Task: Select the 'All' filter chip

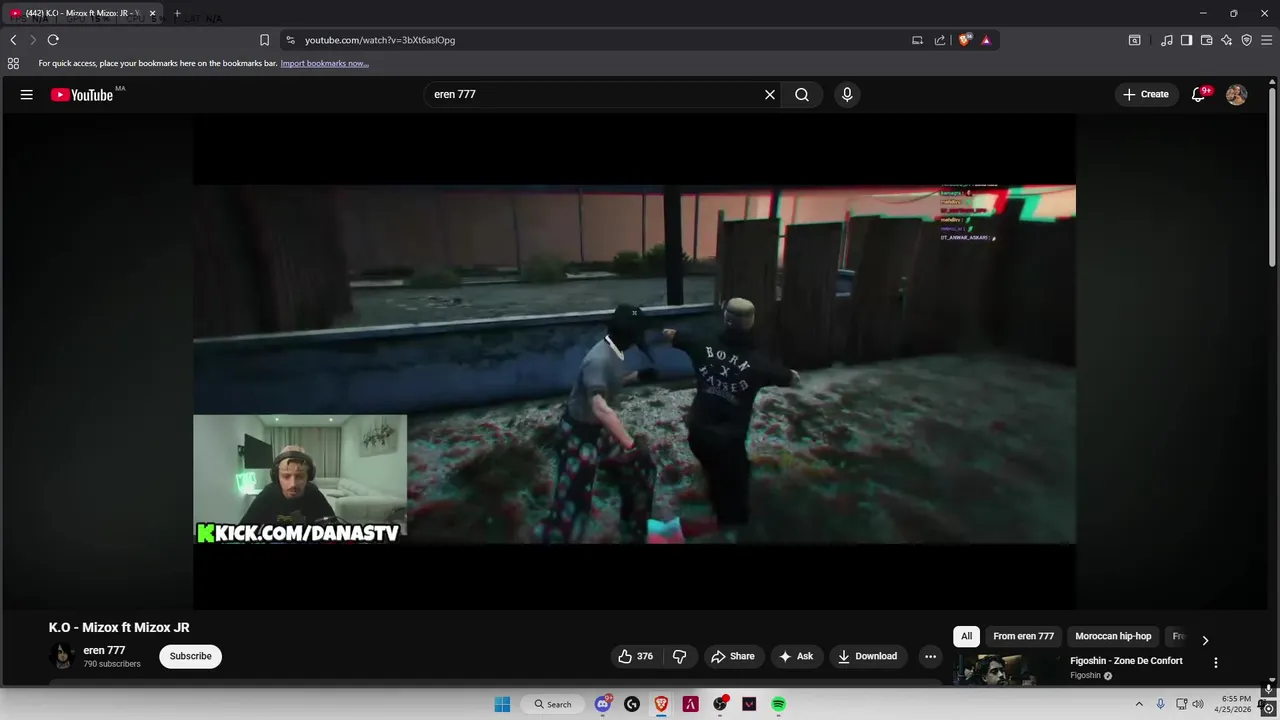Action: [x=966, y=636]
